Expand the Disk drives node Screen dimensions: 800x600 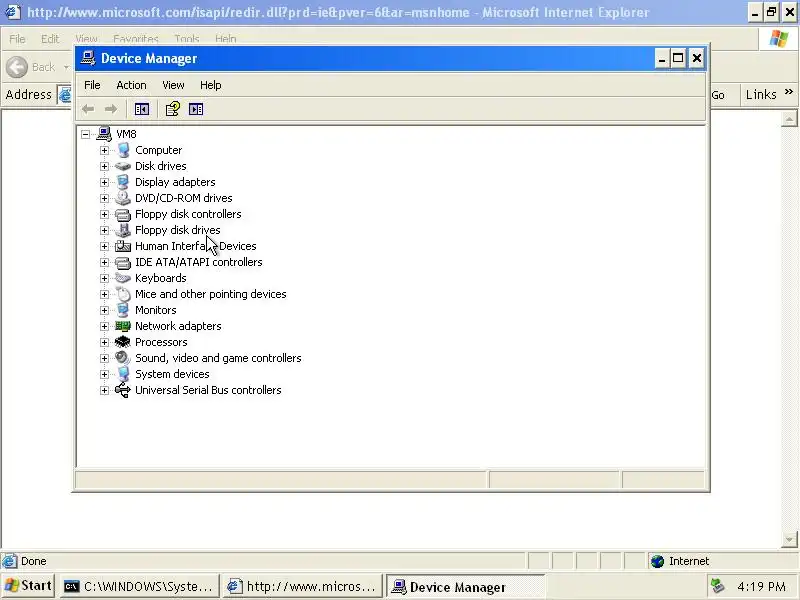click(104, 166)
